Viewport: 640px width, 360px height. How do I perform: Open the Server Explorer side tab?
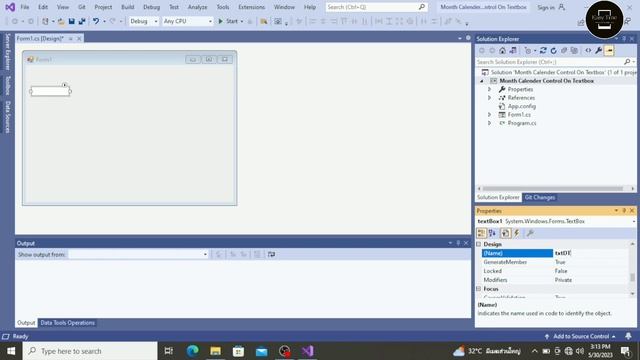[7, 52]
